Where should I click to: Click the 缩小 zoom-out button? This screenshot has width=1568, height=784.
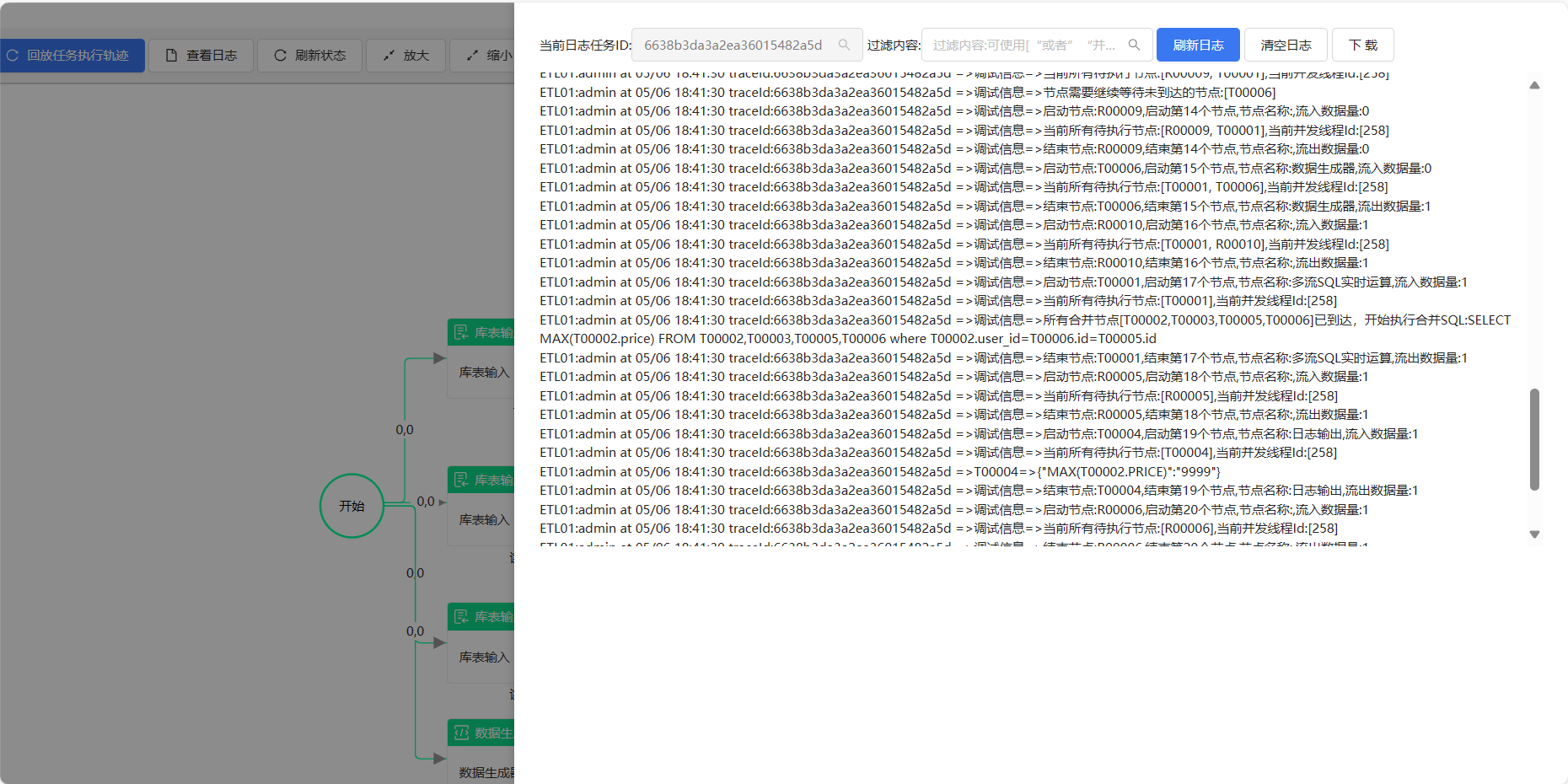pyautogui.click(x=484, y=55)
